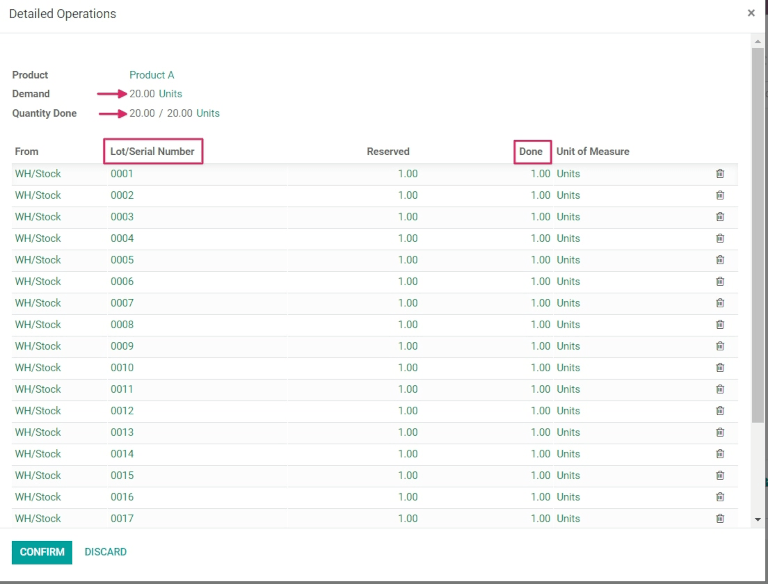Delete the 0015 lot row
Image resolution: width=768 pixels, height=584 pixels.
click(719, 476)
